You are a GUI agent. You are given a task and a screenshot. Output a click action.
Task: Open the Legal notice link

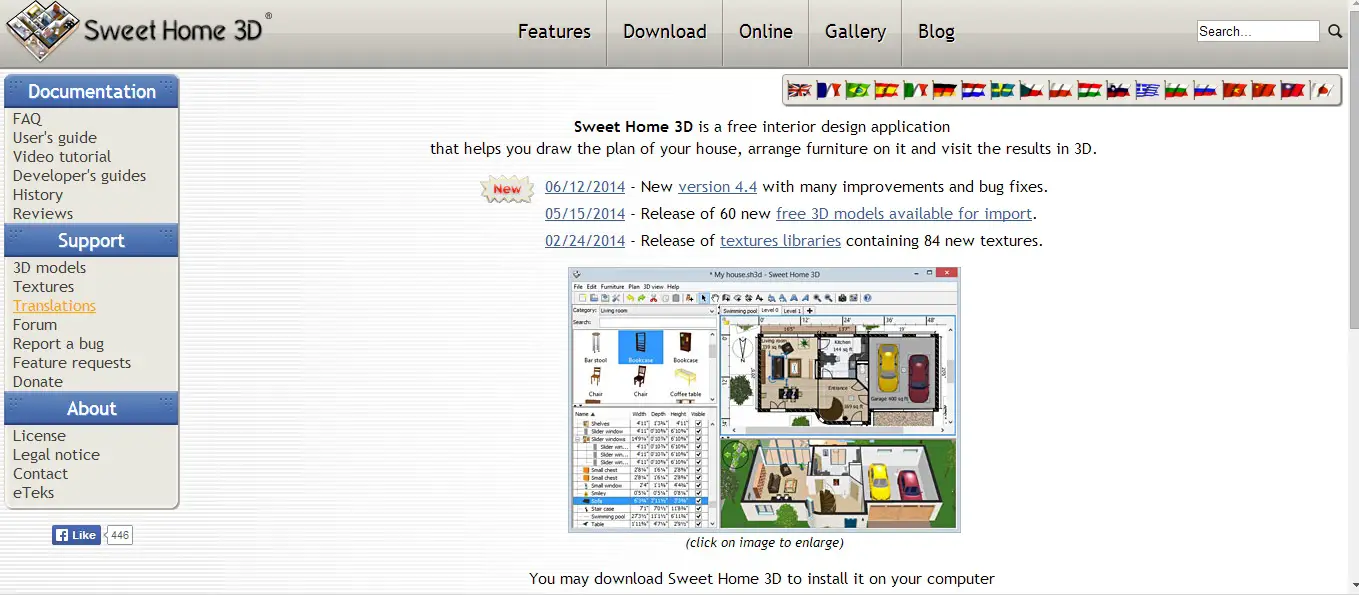pyautogui.click(x=56, y=455)
